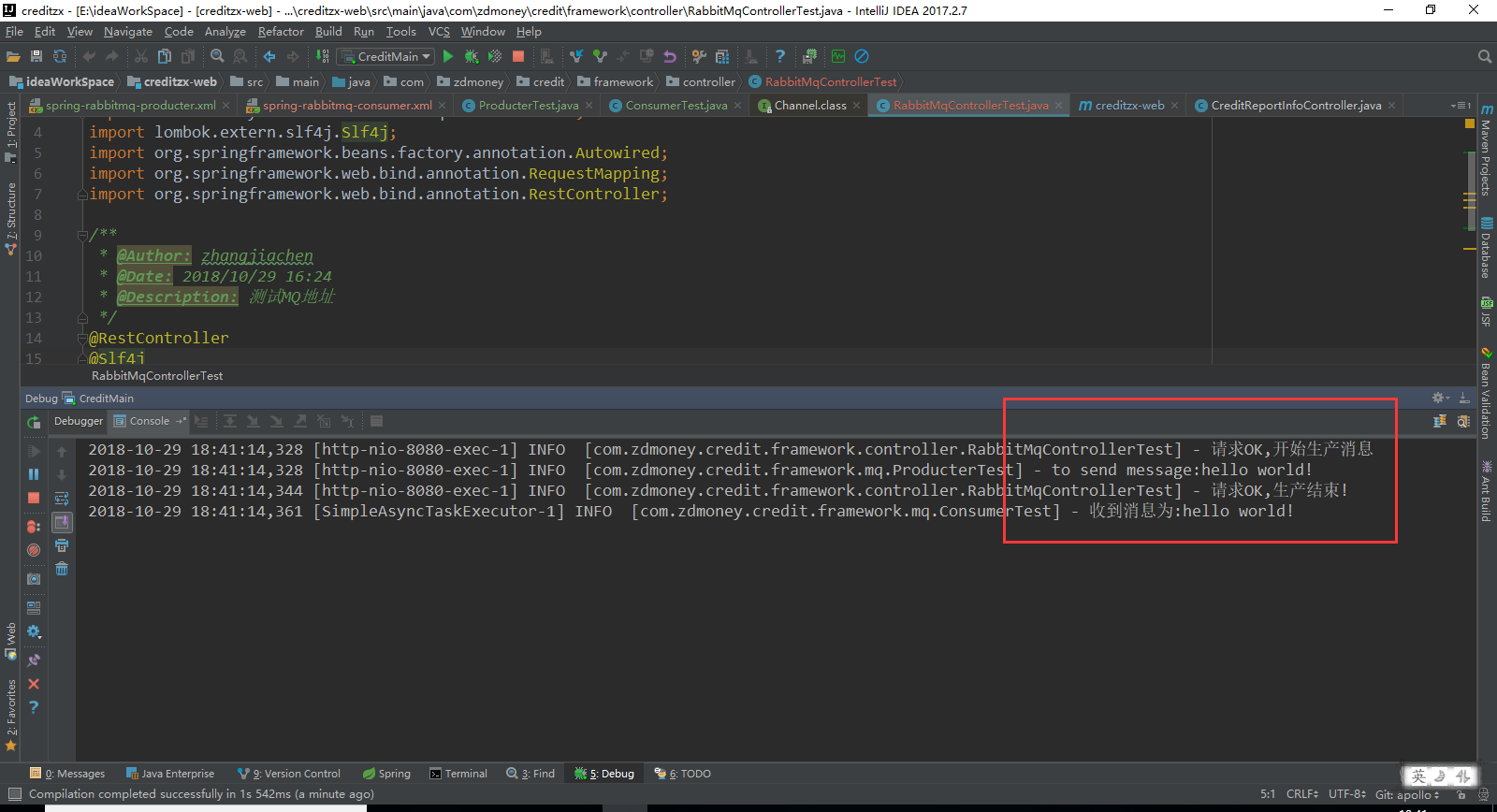The width and height of the screenshot is (1497, 812).
Task: Toggle scroll to the end in the console
Action: pyautogui.click(x=62, y=522)
